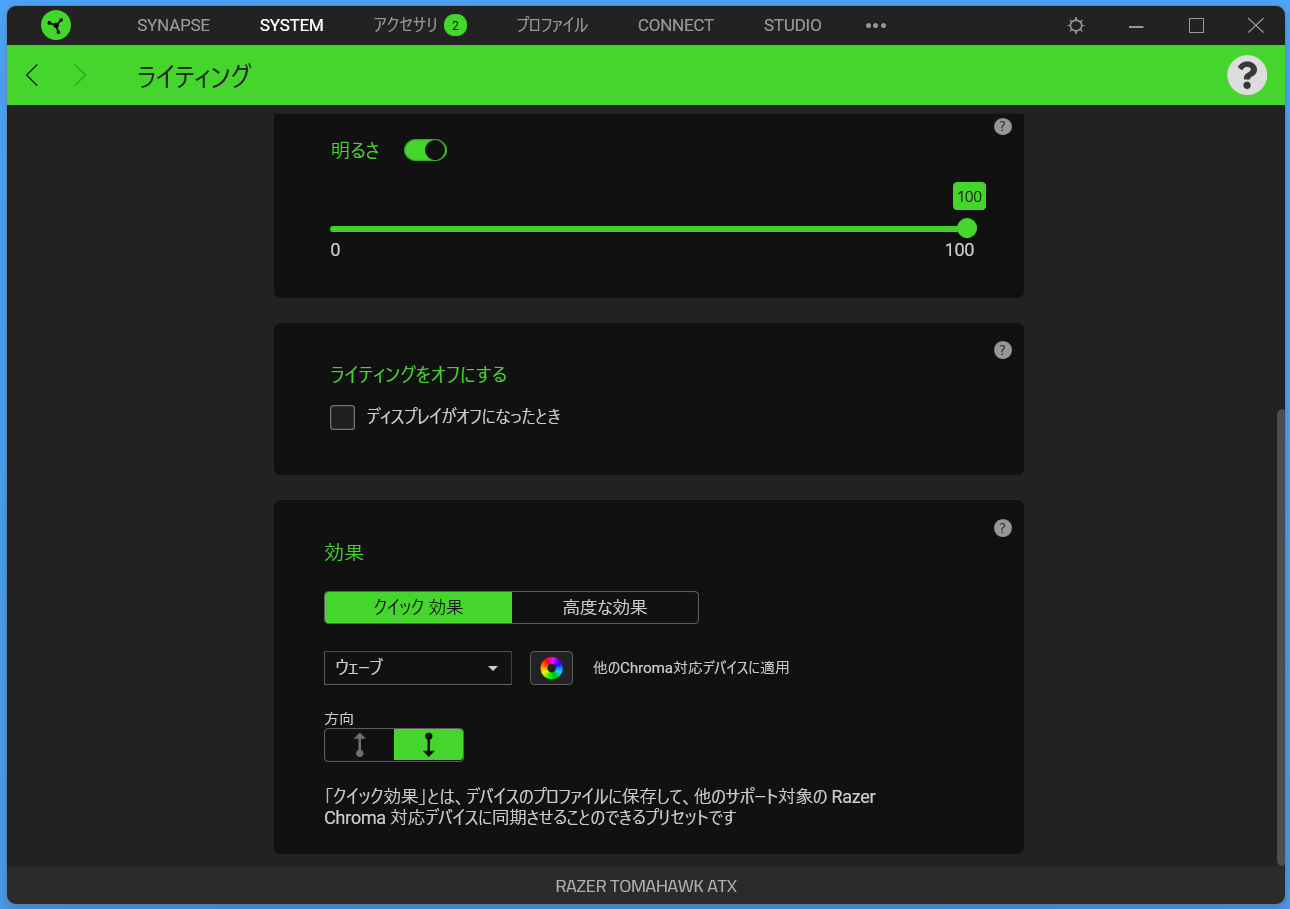Viewport: 1290px width, 909px height.
Task: Show help for the brightness panel
Action: tap(1003, 127)
